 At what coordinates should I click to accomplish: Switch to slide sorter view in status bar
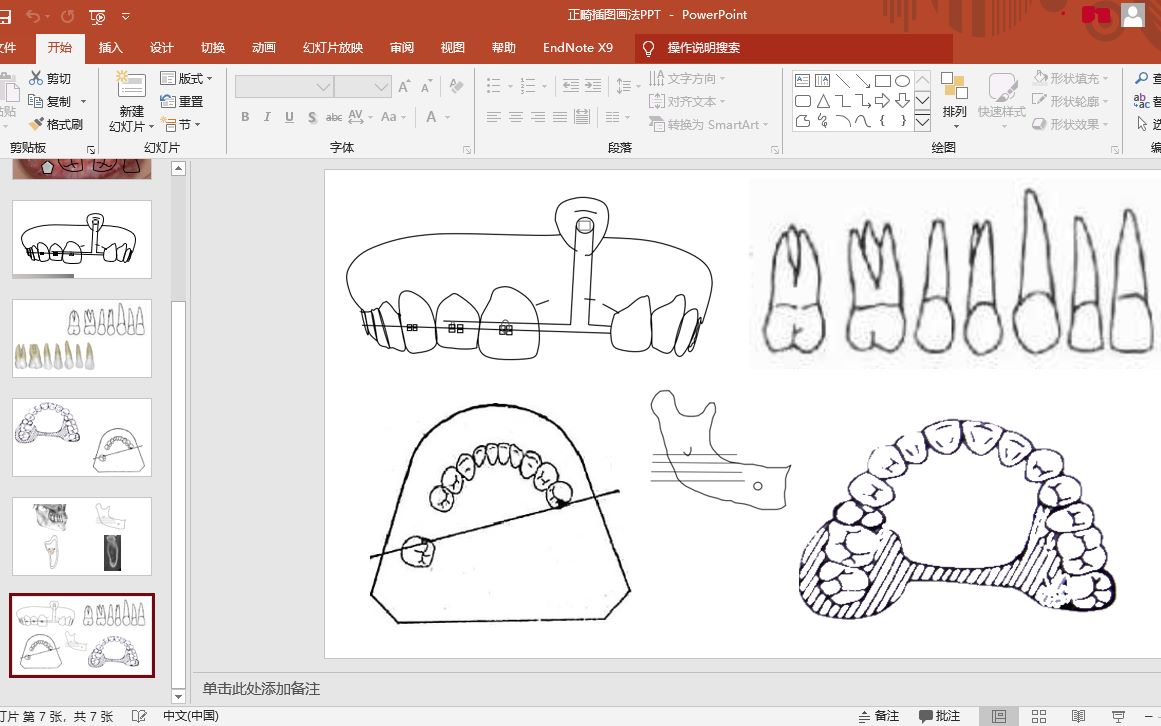point(1039,716)
